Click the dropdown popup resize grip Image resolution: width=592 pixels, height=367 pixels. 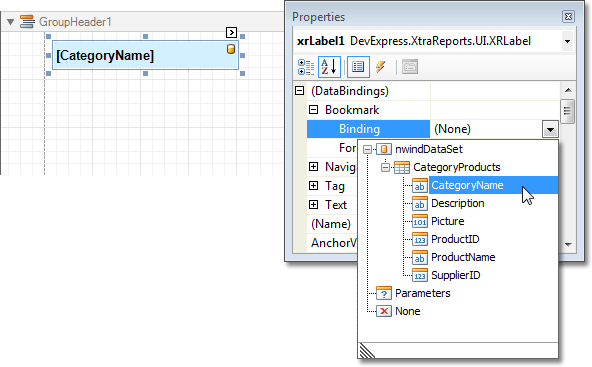[367, 351]
